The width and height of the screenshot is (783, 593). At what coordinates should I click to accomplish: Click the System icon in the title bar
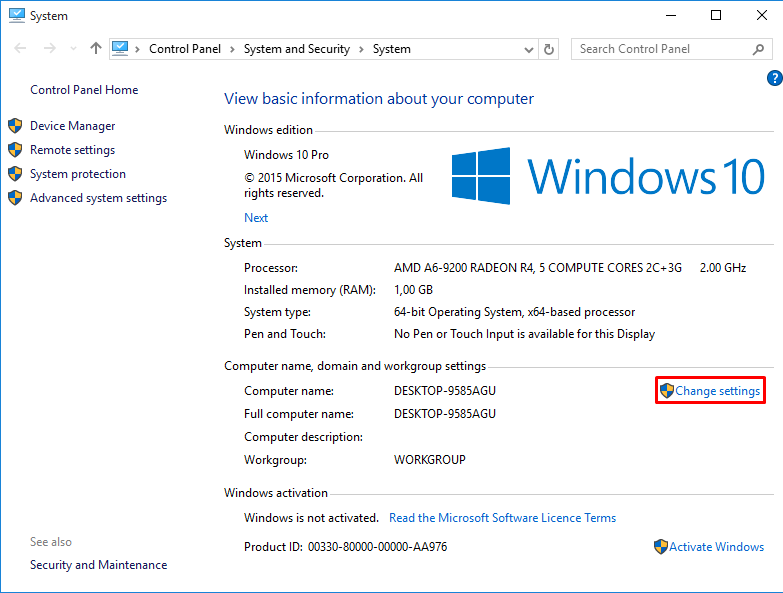point(16,15)
